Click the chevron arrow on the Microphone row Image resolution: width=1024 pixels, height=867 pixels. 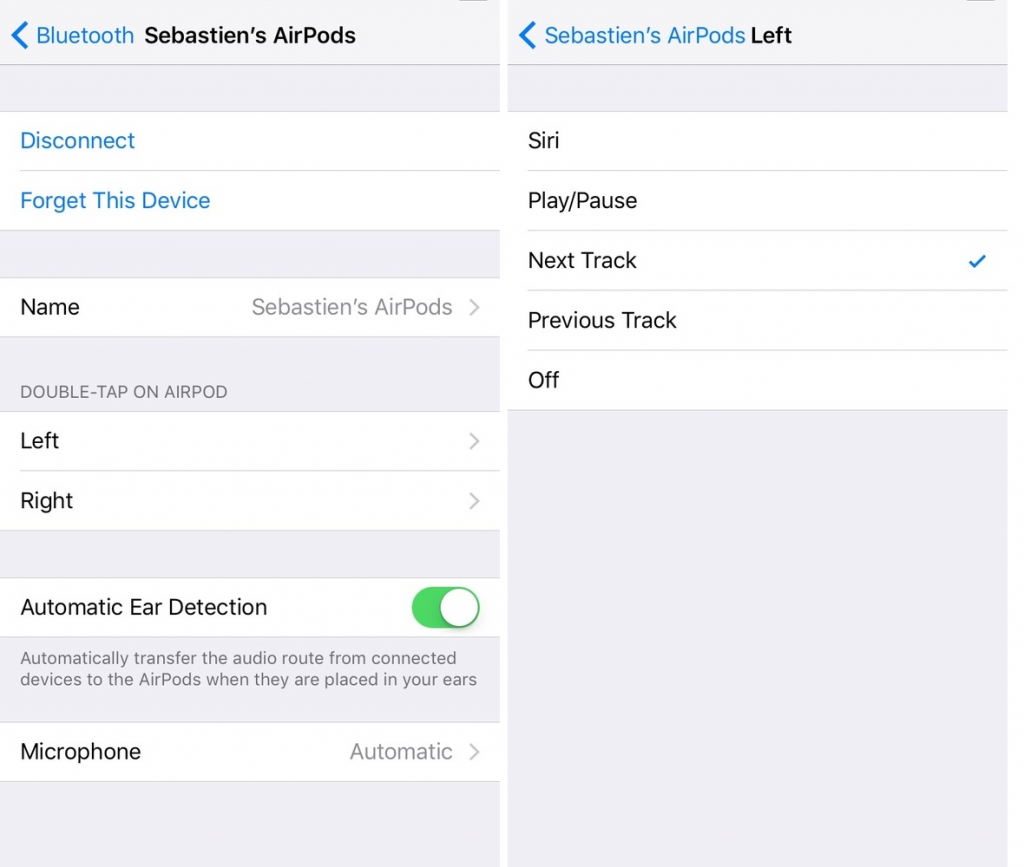pyautogui.click(x=475, y=751)
